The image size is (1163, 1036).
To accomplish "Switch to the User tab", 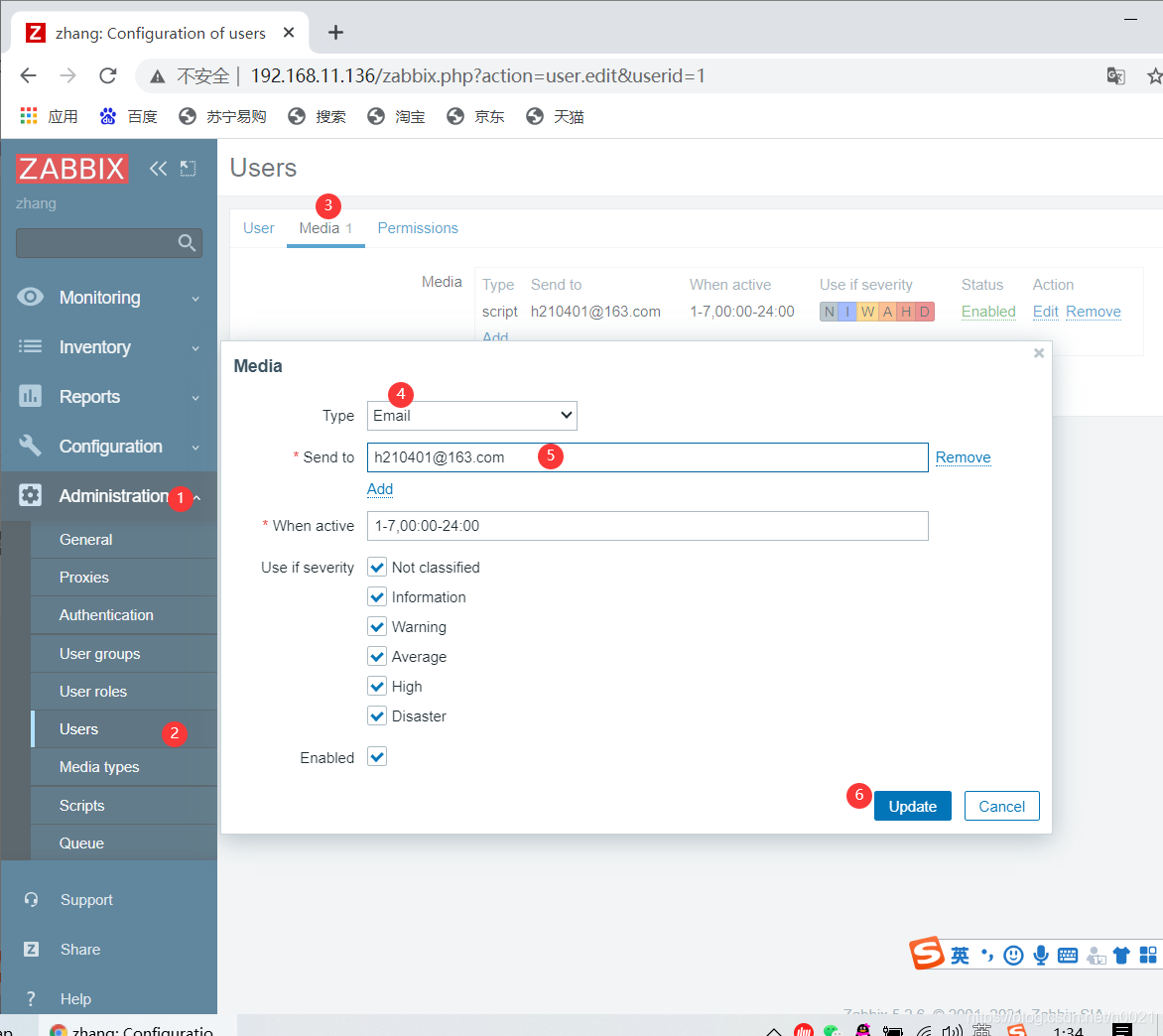I will pos(258,228).
